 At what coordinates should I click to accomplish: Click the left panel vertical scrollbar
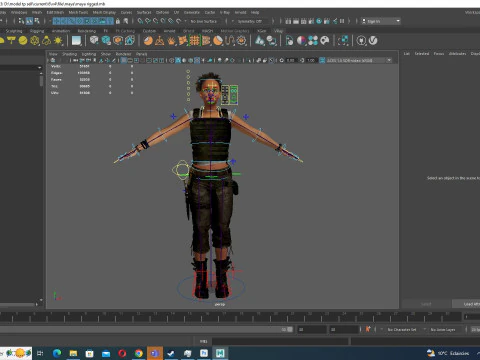[41, 81]
